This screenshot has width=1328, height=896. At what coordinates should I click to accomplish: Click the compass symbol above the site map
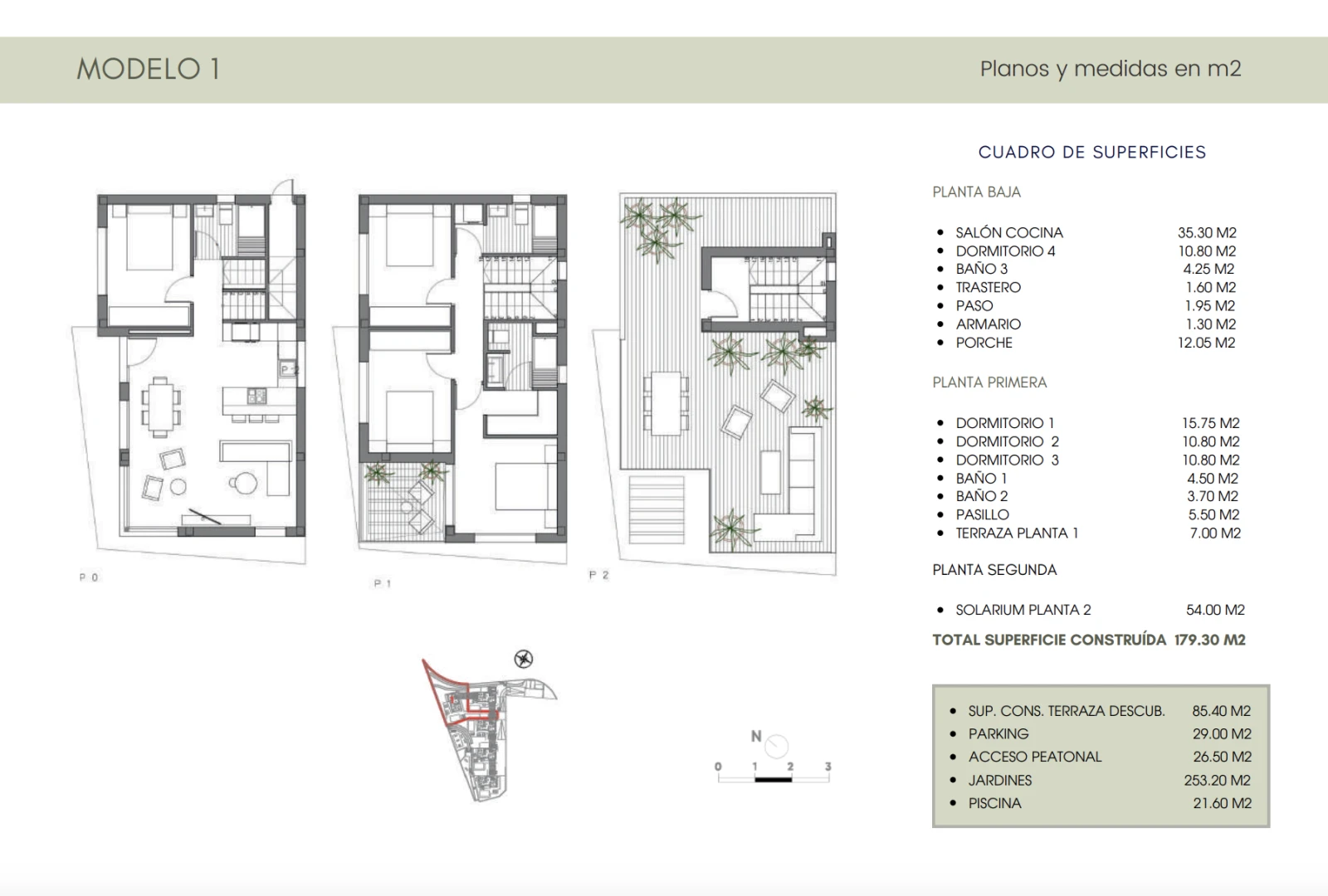click(x=524, y=660)
